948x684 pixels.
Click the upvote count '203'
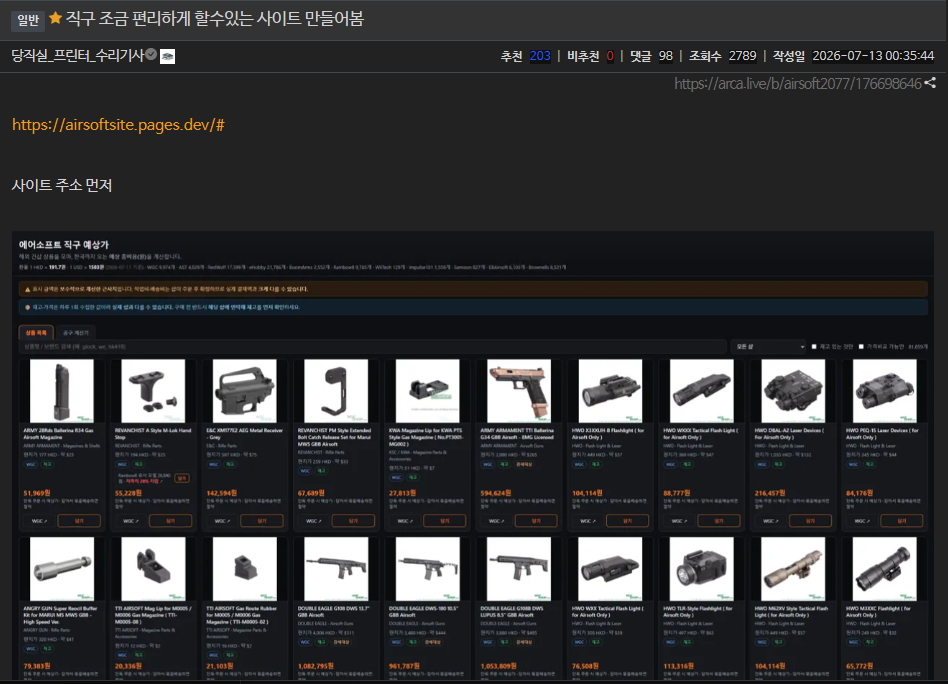pos(540,56)
